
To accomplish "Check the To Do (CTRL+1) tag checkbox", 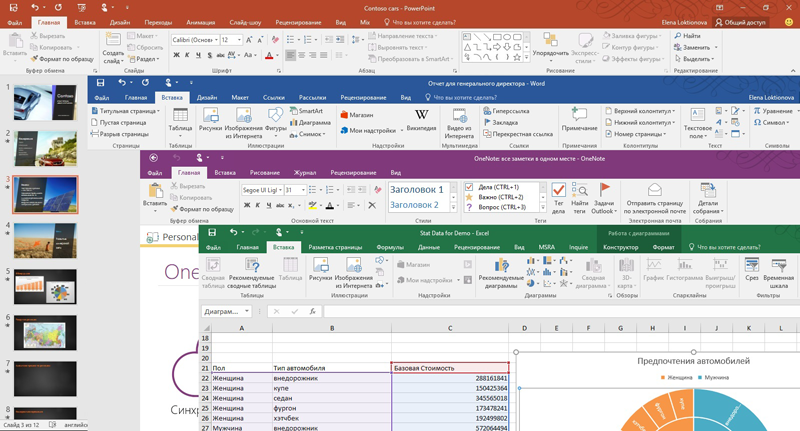I will click(469, 187).
